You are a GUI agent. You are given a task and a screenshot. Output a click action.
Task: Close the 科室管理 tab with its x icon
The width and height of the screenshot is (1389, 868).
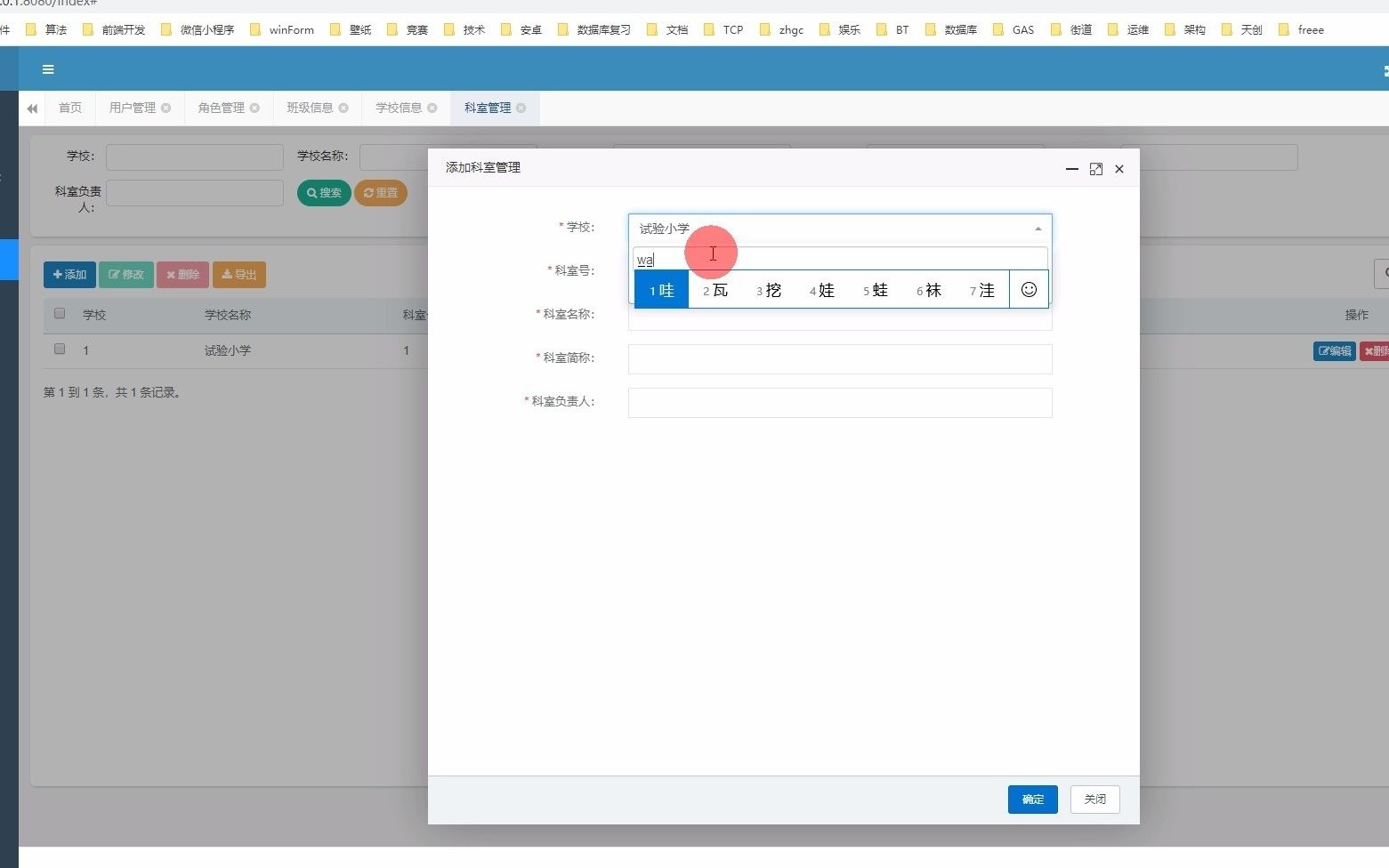[521, 108]
